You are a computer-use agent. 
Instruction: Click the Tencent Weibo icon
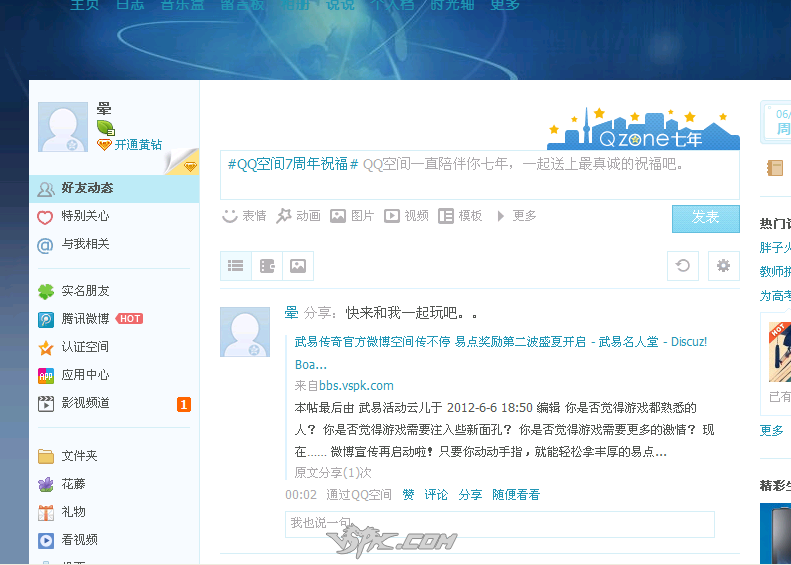pos(45,320)
